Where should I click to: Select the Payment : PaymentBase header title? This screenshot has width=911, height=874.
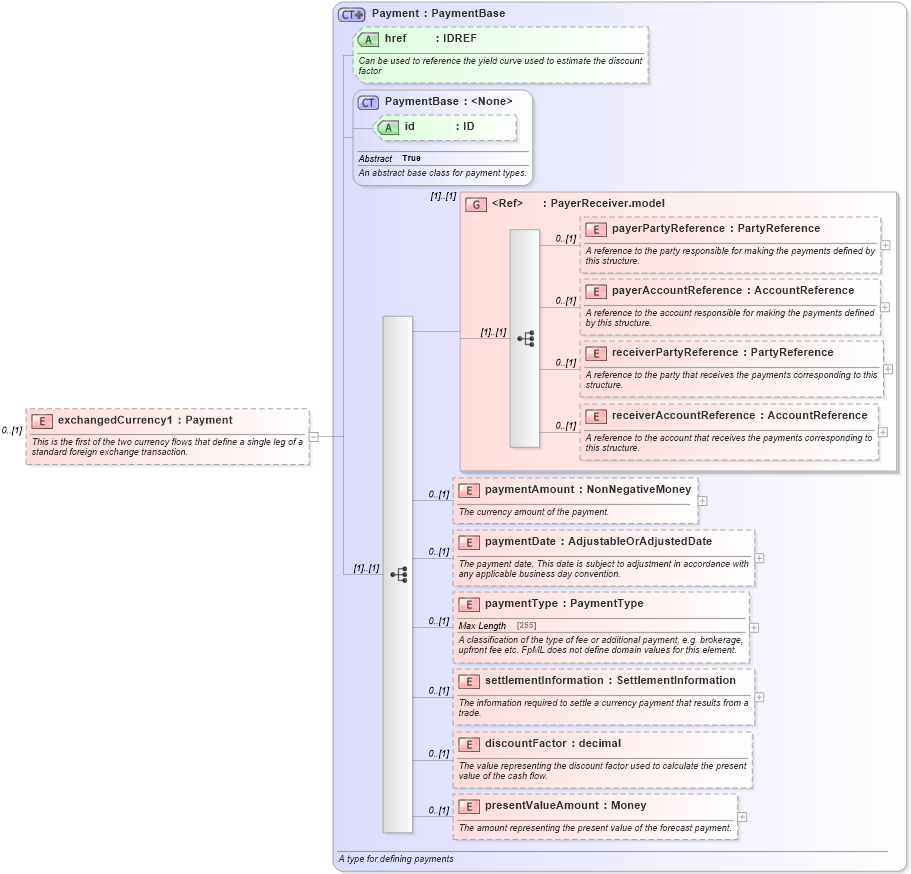[439, 13]
